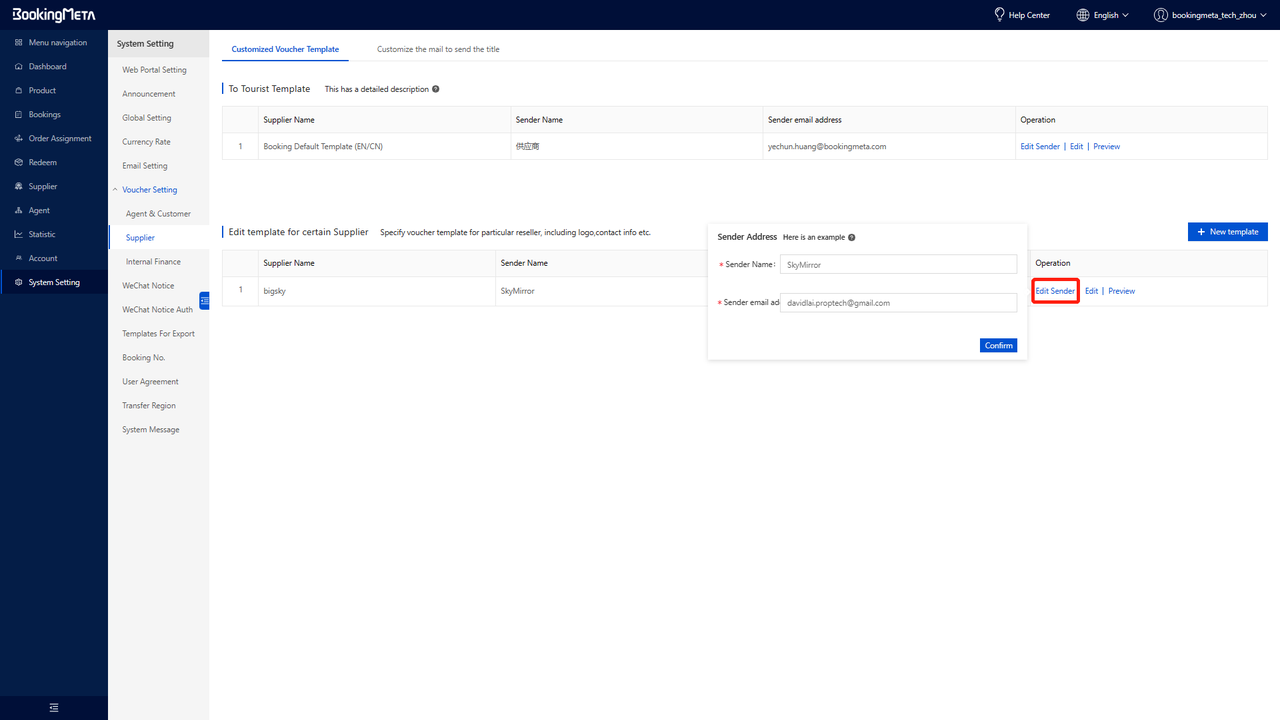The image size is (1280, 720).
Task: Click the Redeem icon in sidebar
Action: (x=19, y=163)
